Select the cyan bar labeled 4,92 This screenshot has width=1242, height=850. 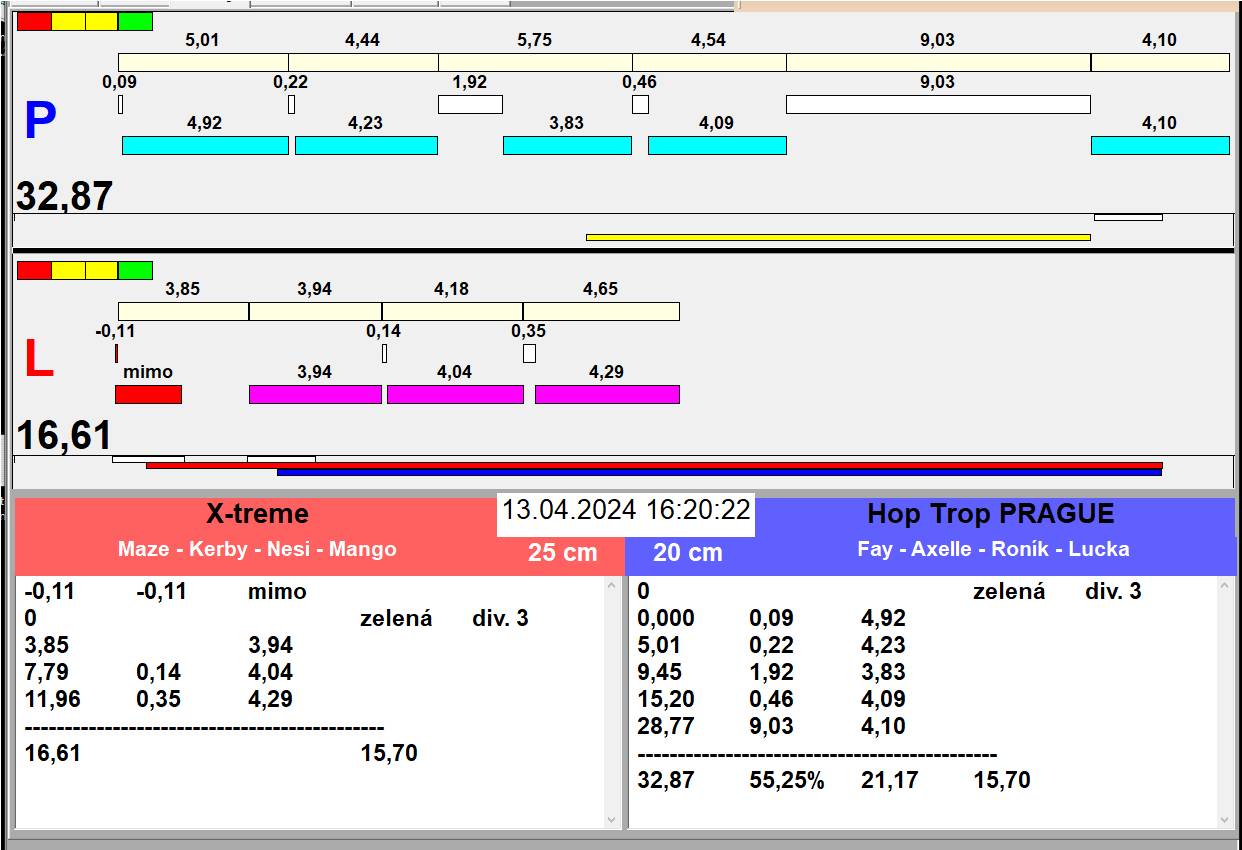[205, 145]
